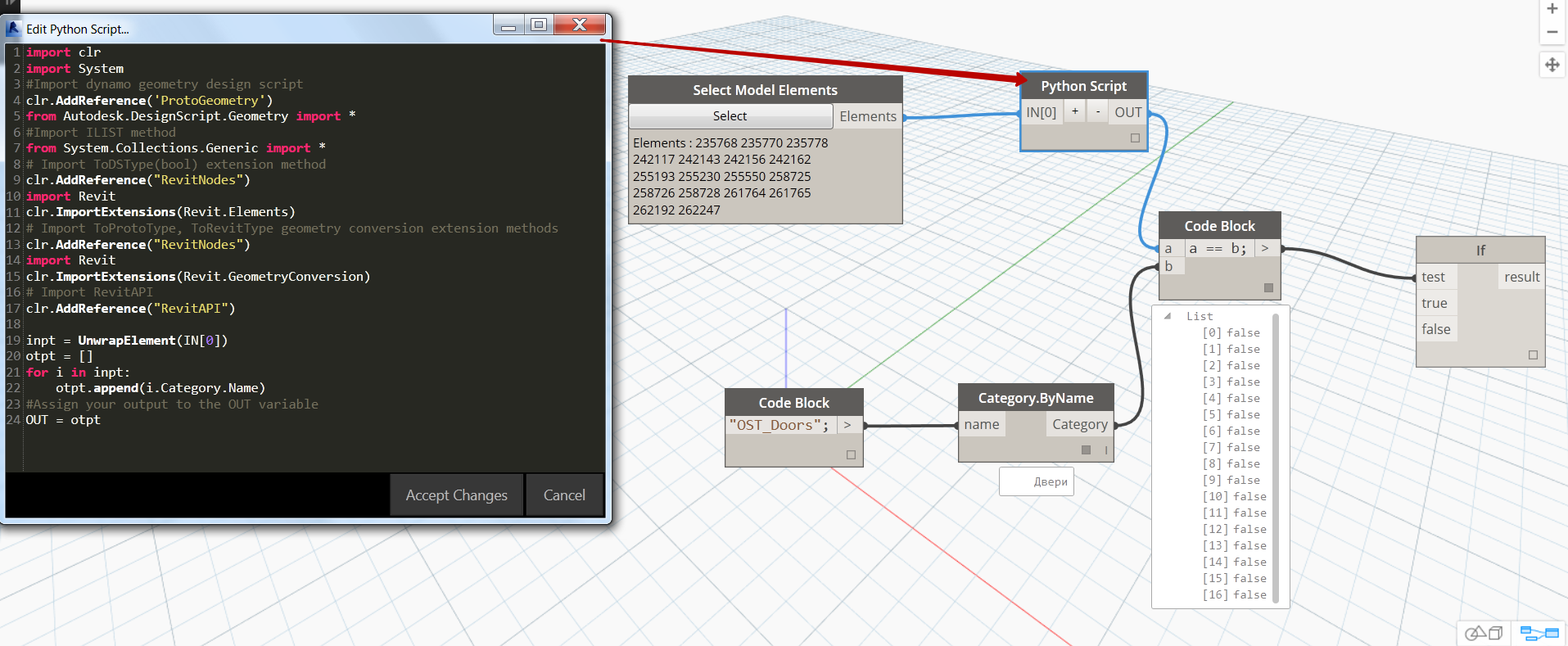Screen dimensions: 1568x646
Task: Remove an input port on Python Script node
Action: click(1097, 111)
